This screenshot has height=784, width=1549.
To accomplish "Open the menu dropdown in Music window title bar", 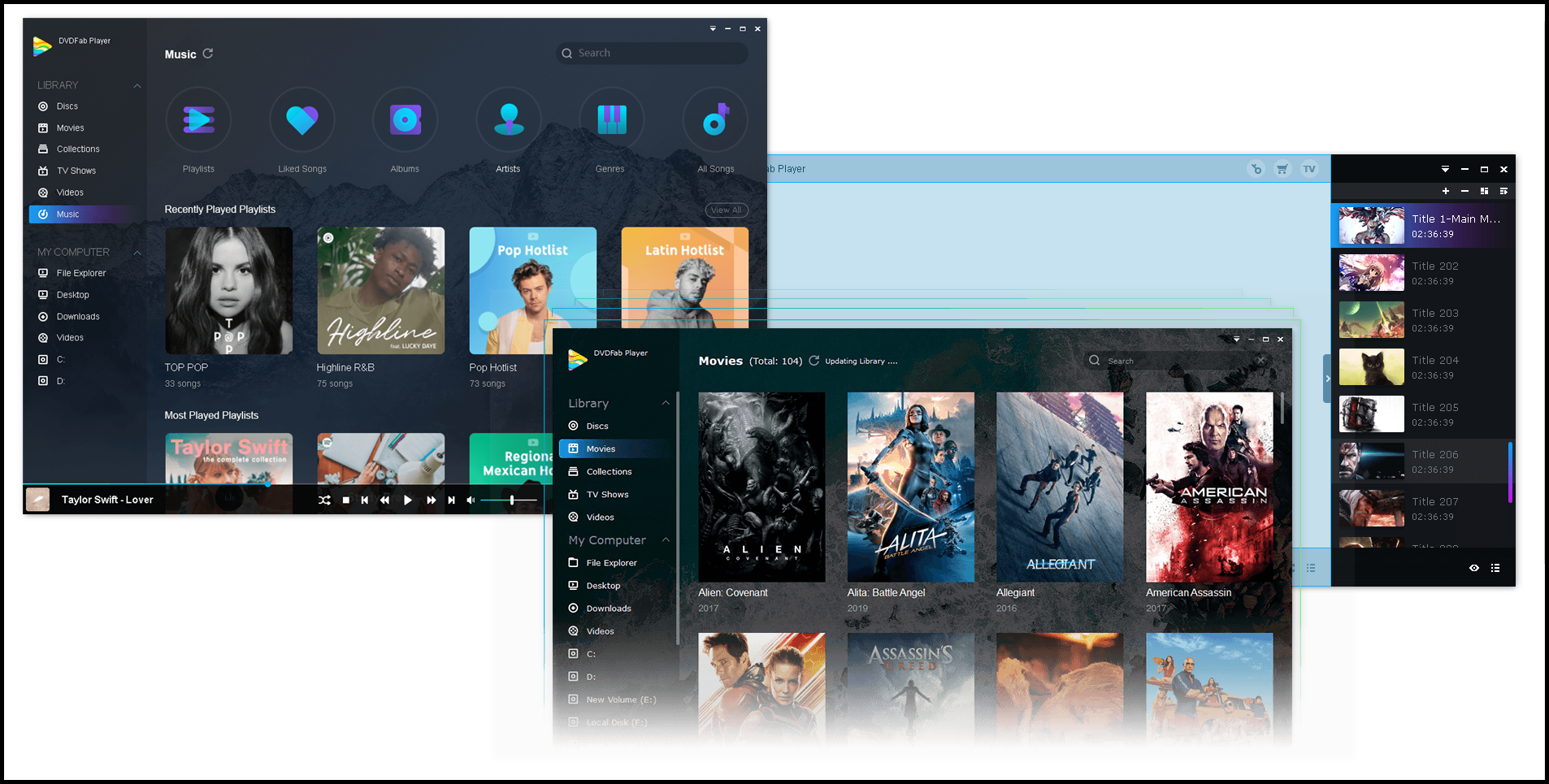I will (713, 28).
